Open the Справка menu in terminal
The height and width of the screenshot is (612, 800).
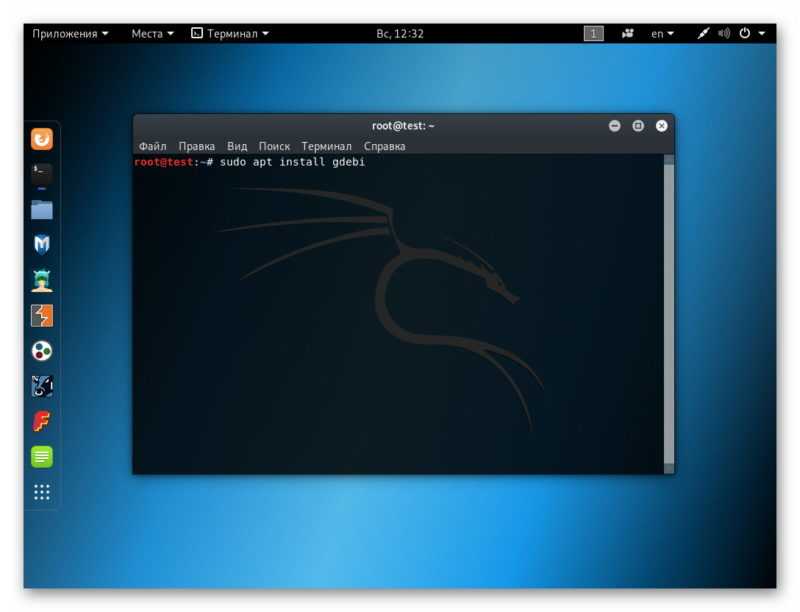(385, 146)
